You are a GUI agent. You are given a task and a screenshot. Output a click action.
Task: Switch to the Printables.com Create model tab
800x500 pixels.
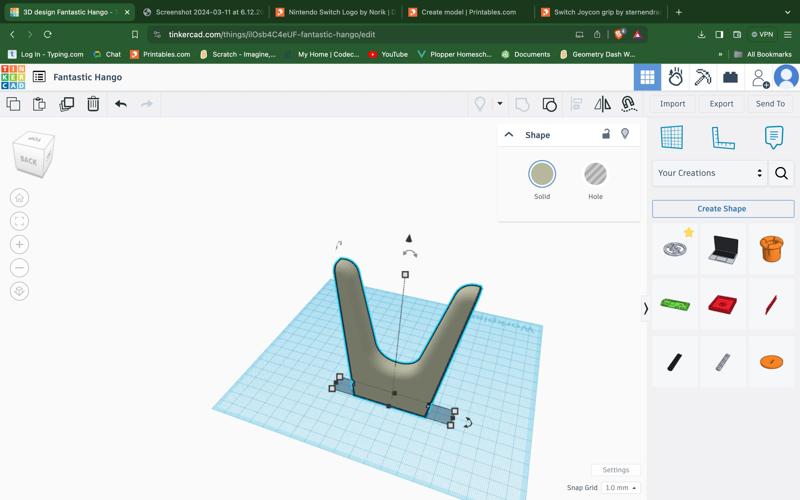467,12
